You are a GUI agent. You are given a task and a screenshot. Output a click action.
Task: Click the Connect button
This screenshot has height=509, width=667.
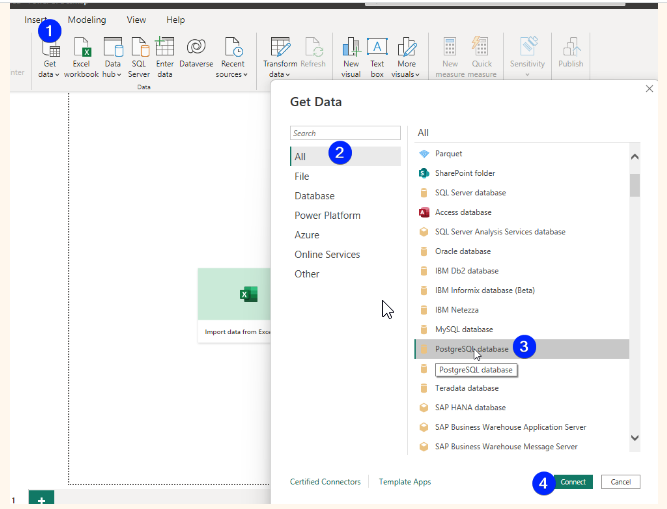pos(573,482)
